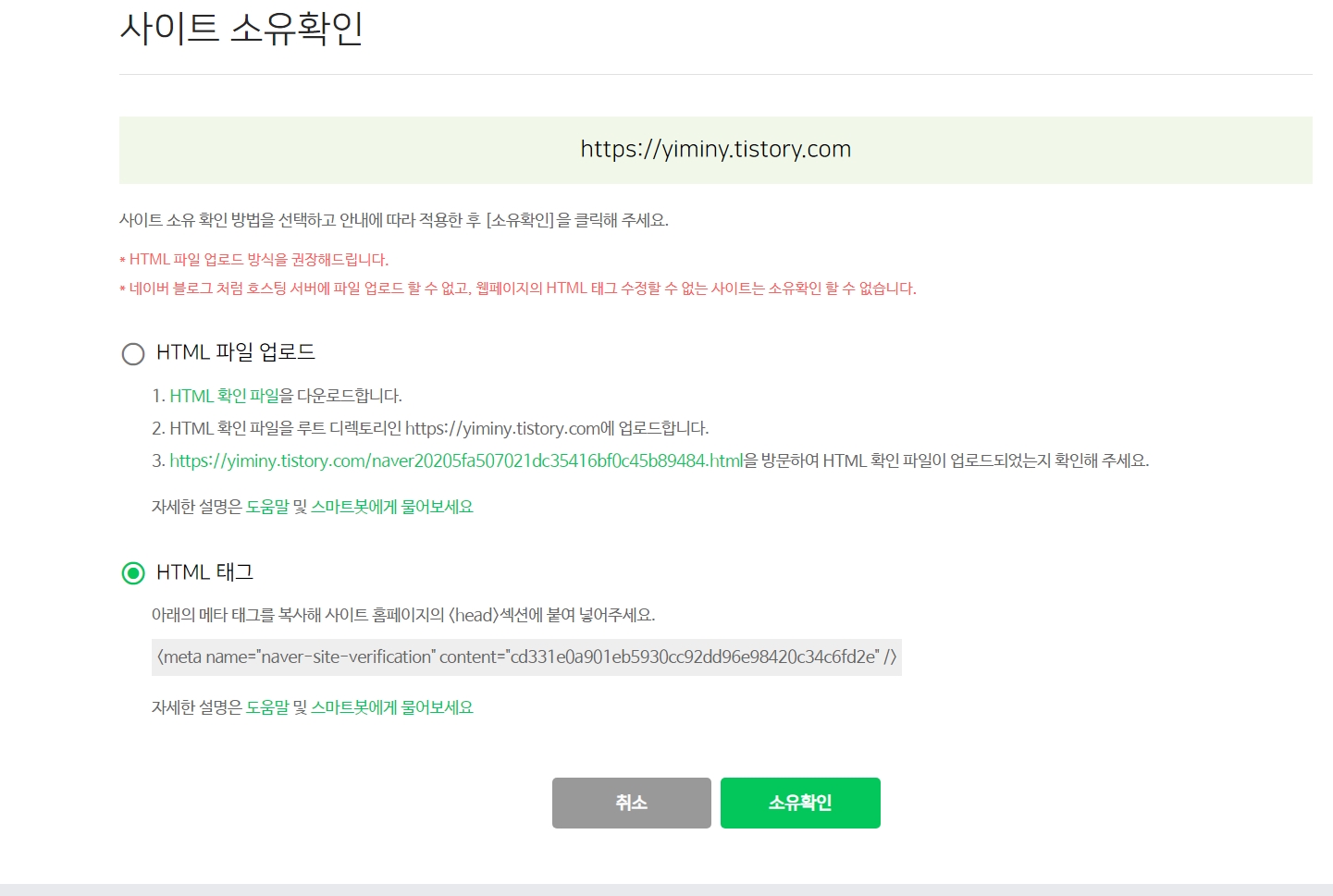Open the HTML 확인 파일 download link
This screenshot has width=1333, height=896.
224,396
